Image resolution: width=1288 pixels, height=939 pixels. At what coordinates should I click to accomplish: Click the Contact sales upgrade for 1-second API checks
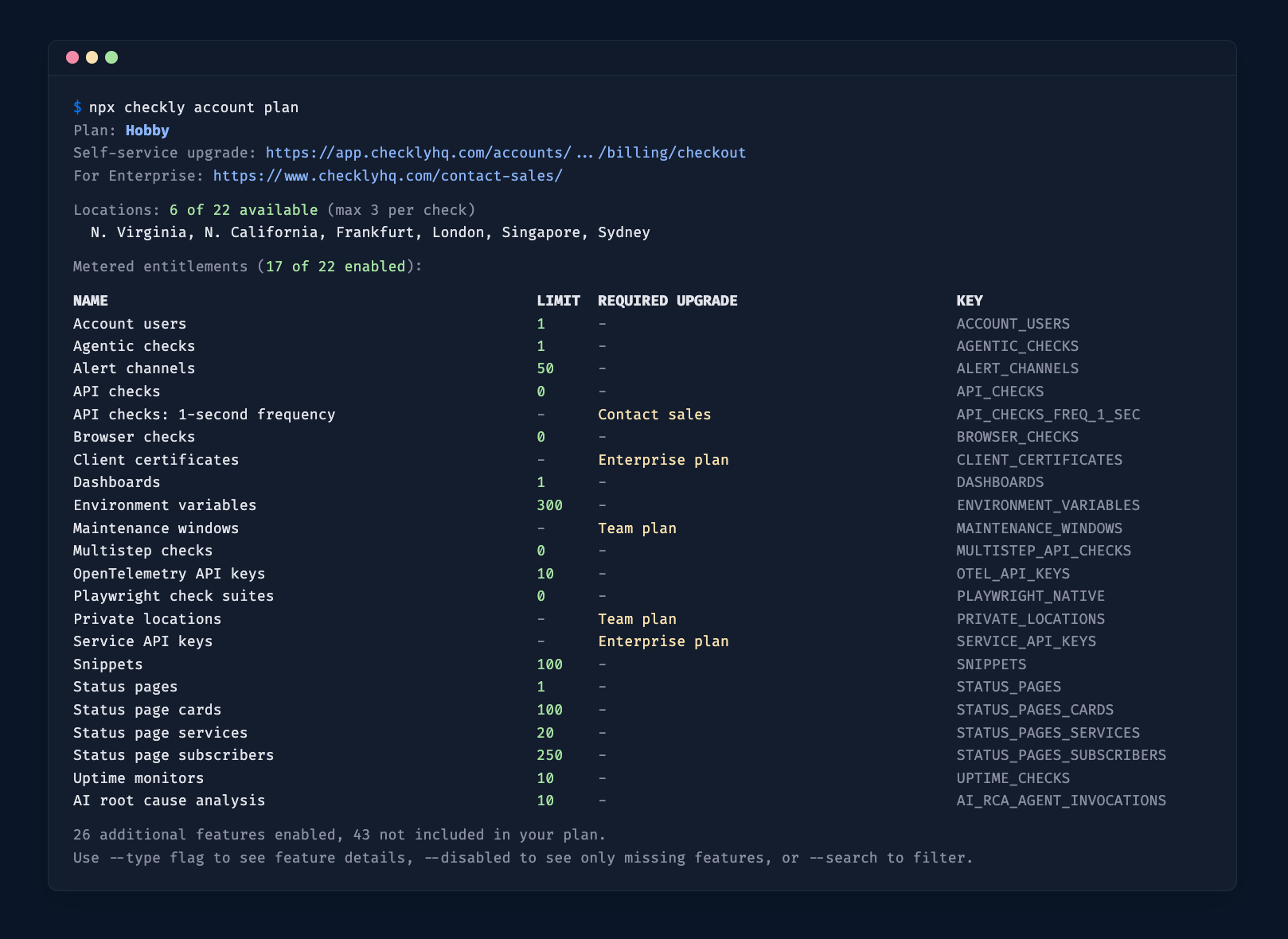[654, 414]
